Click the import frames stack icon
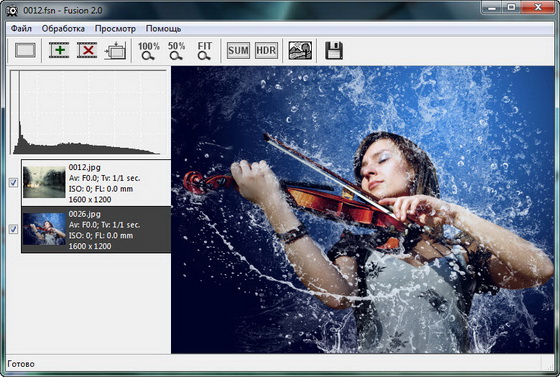The width and height of the screenshot is (560, 377). tap(115, 50)
